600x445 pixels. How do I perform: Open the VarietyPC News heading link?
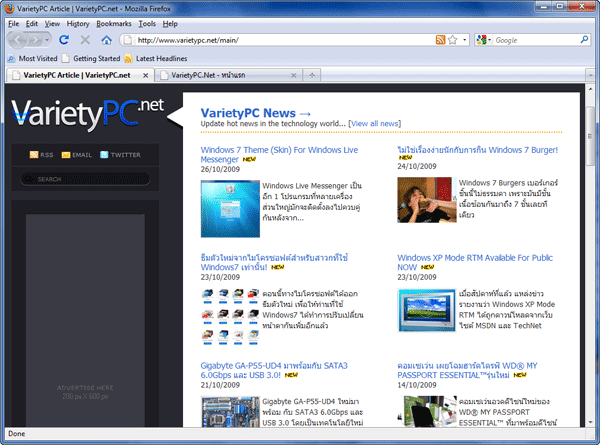[256, 113]
